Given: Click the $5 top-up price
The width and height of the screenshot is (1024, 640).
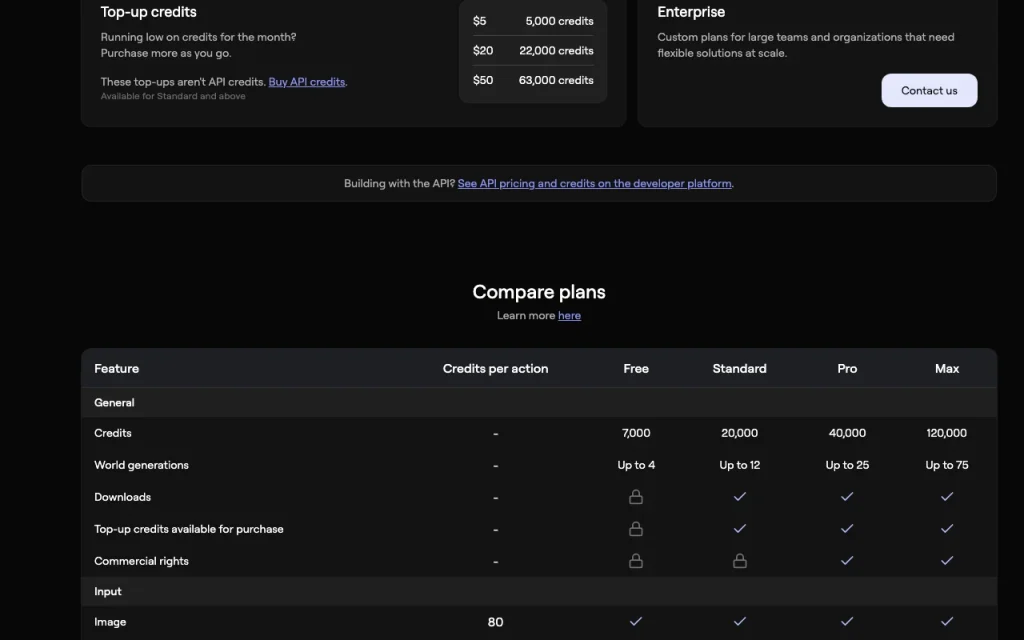Looking at the screenshot, I should (x=479, y=21).
